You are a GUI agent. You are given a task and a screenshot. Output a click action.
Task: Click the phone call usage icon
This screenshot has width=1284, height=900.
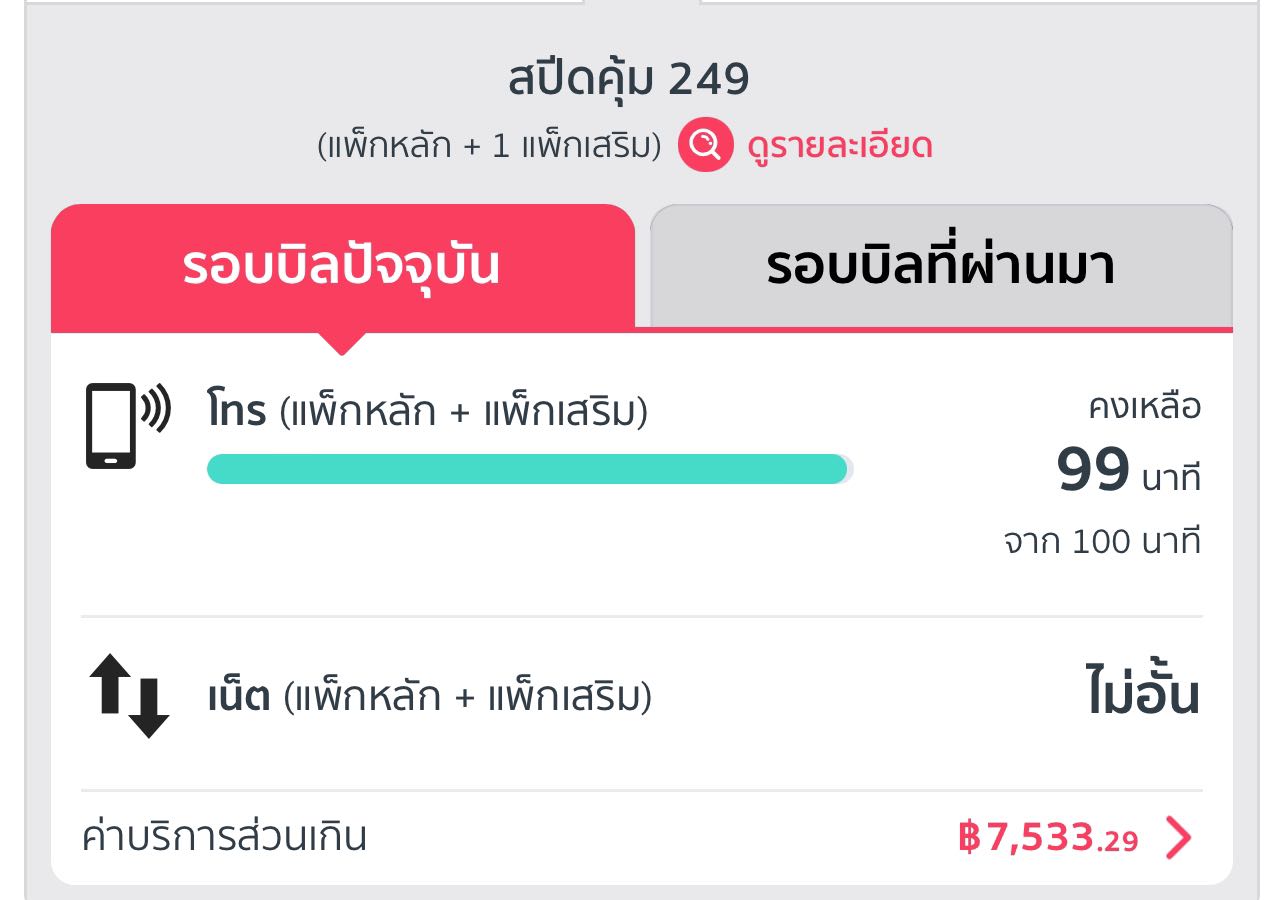pyautogui.click(x=128, y=425)
